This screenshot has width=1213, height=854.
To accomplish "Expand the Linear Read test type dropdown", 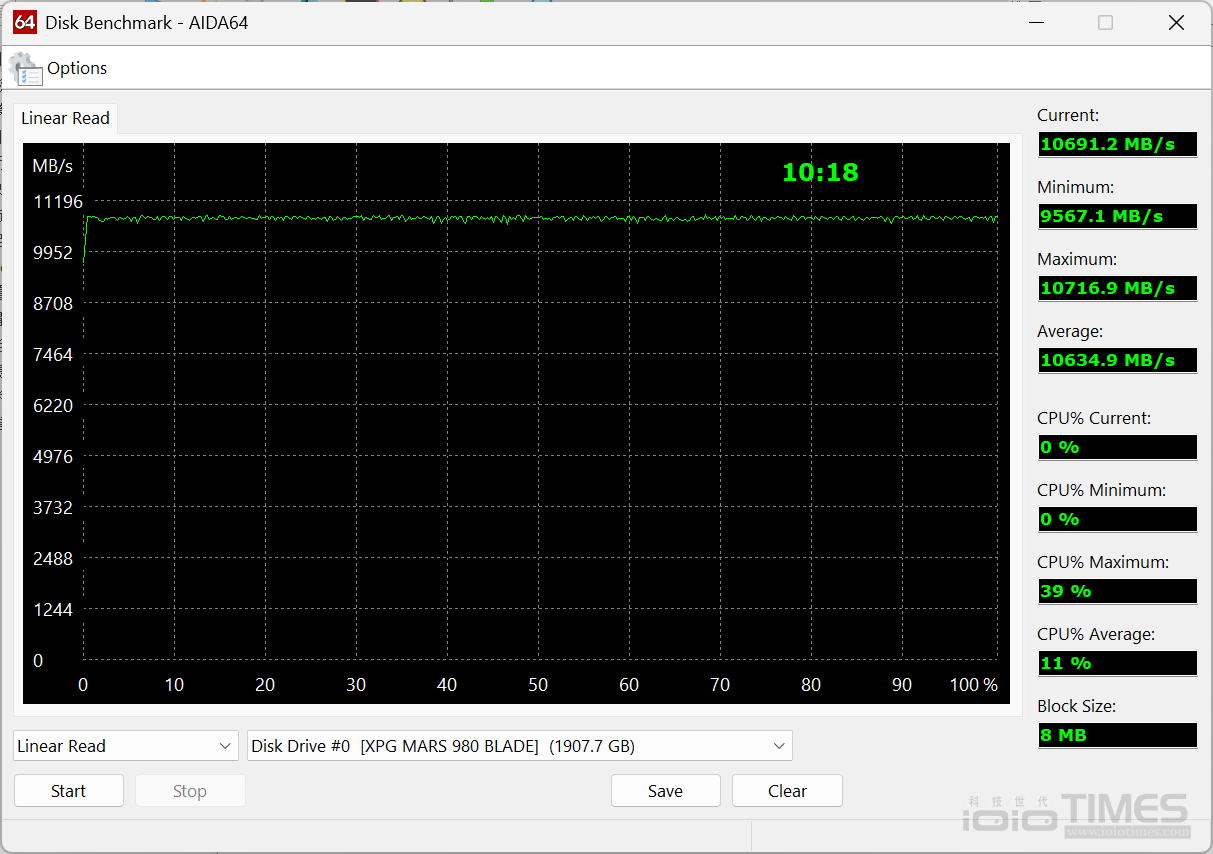I will click(125, 746).
